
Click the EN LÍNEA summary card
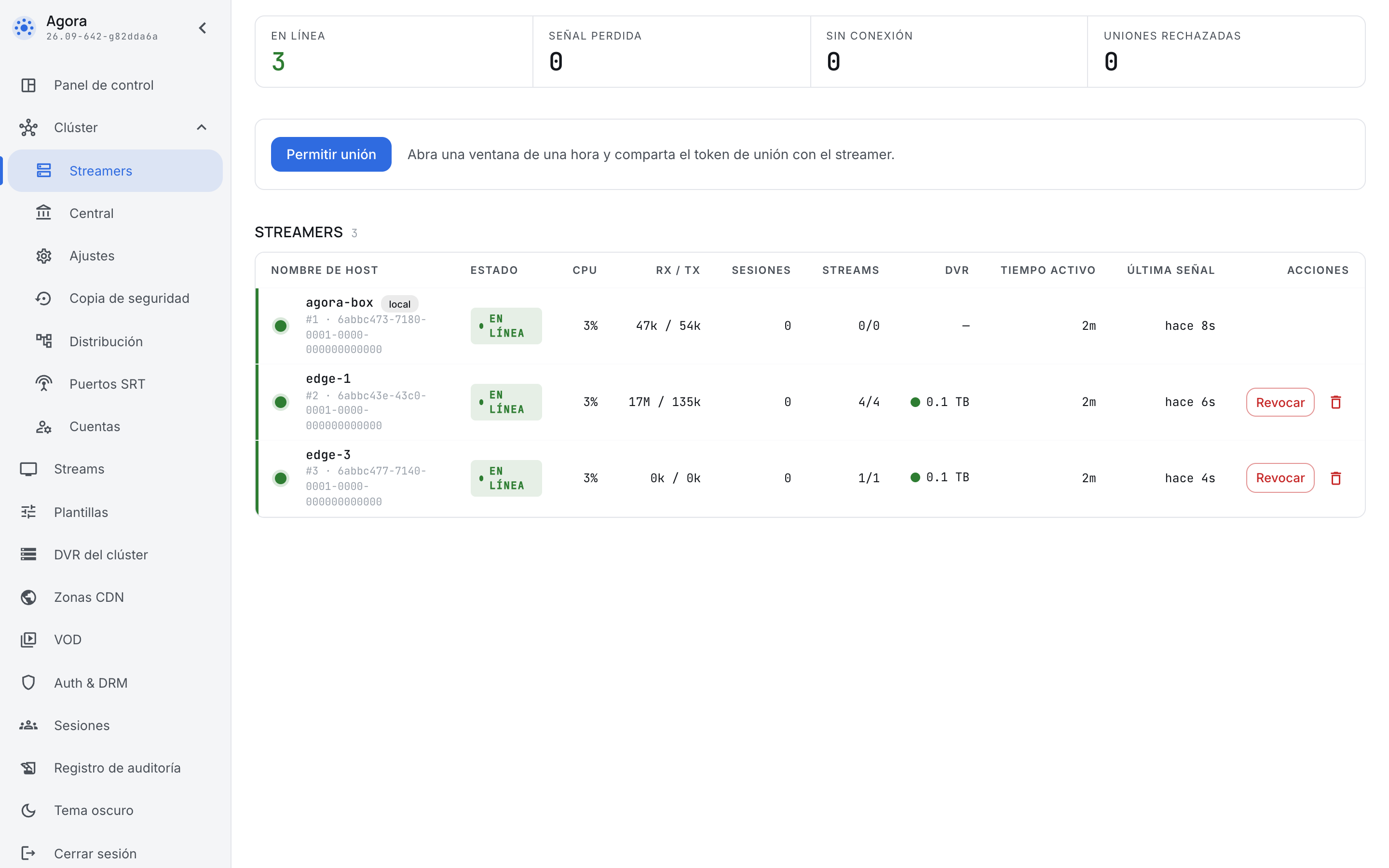[x=395, y=52]
